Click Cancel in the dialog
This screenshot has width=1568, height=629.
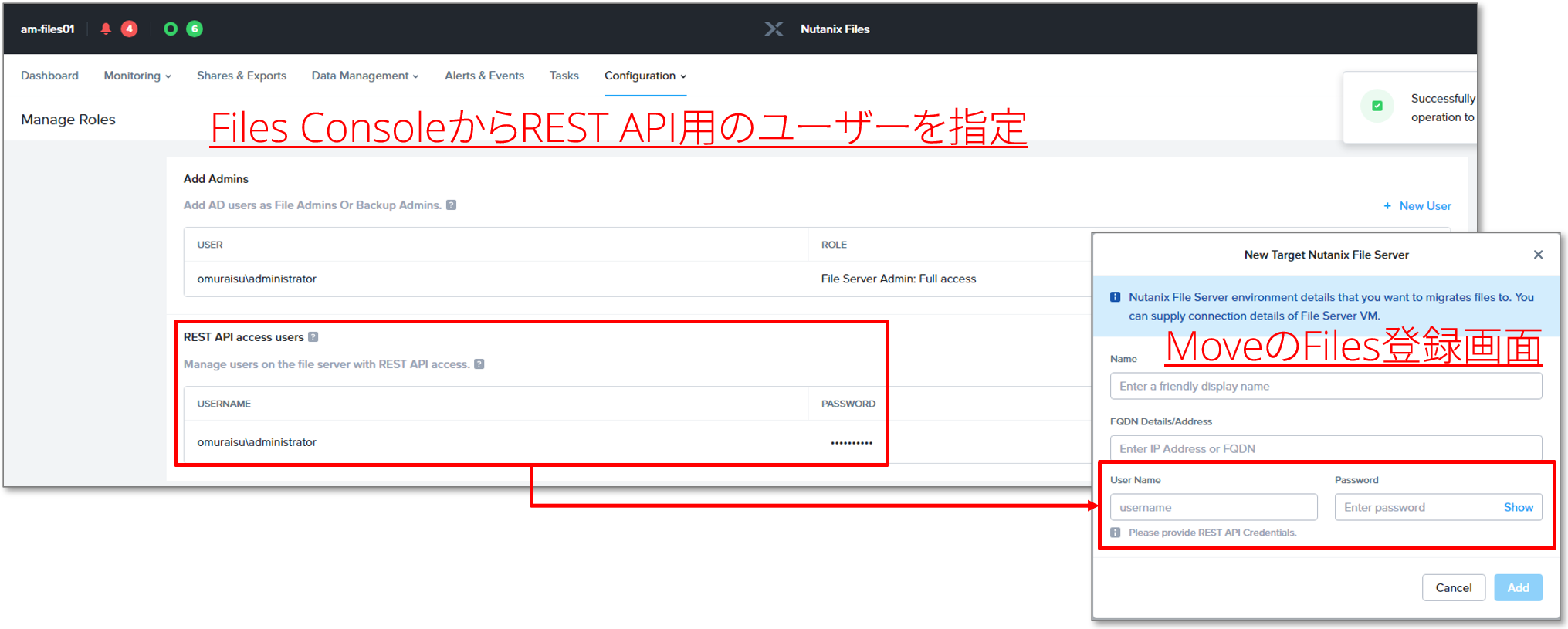click(1454, 588)
